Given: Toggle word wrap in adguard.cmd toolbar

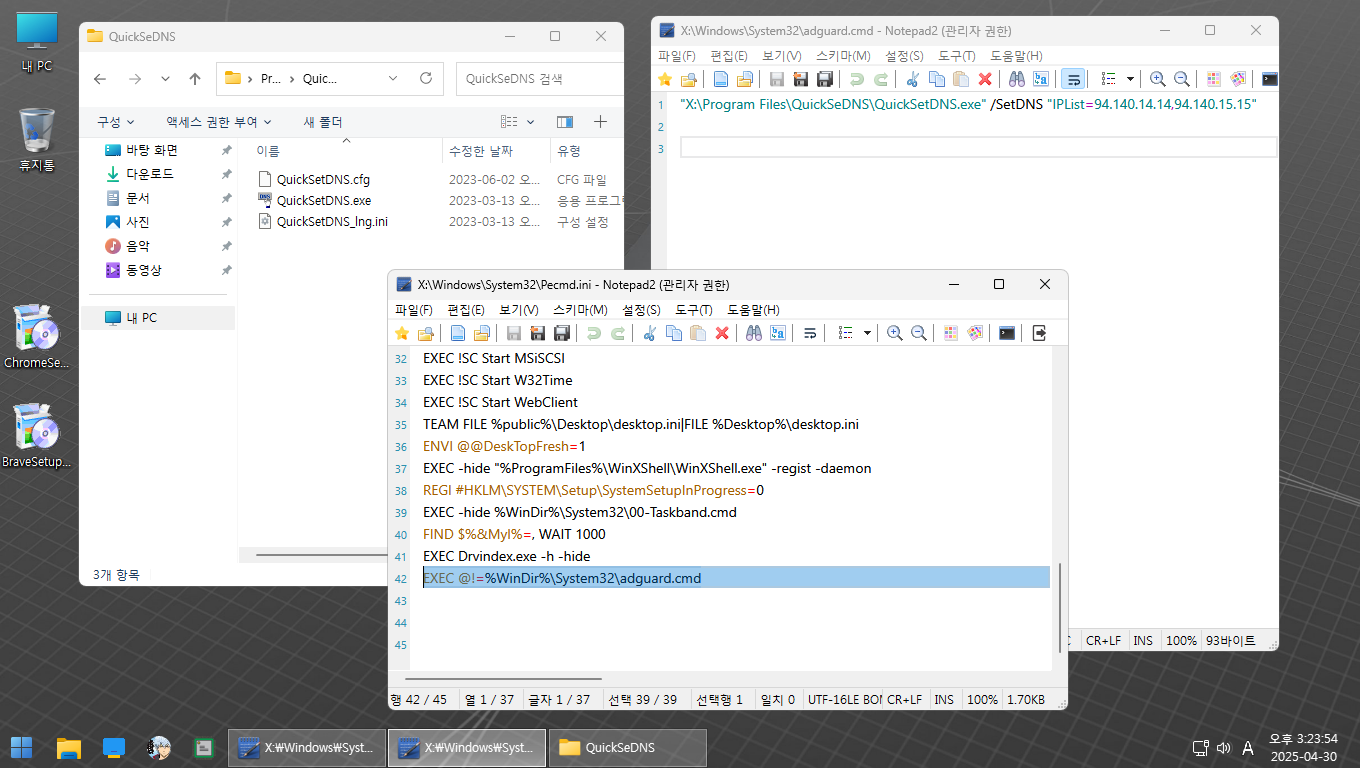Looking at the screenshot, I should pos(1073,79).
